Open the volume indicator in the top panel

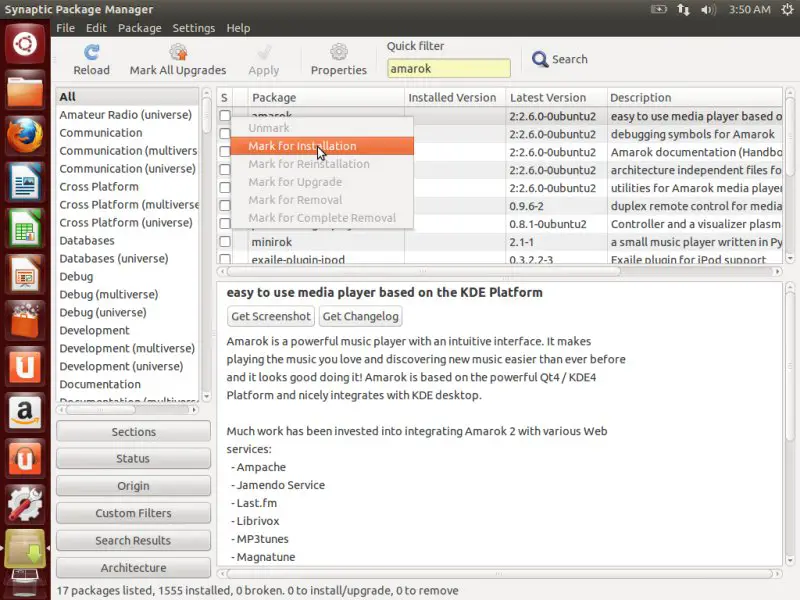tap(708, 9)
